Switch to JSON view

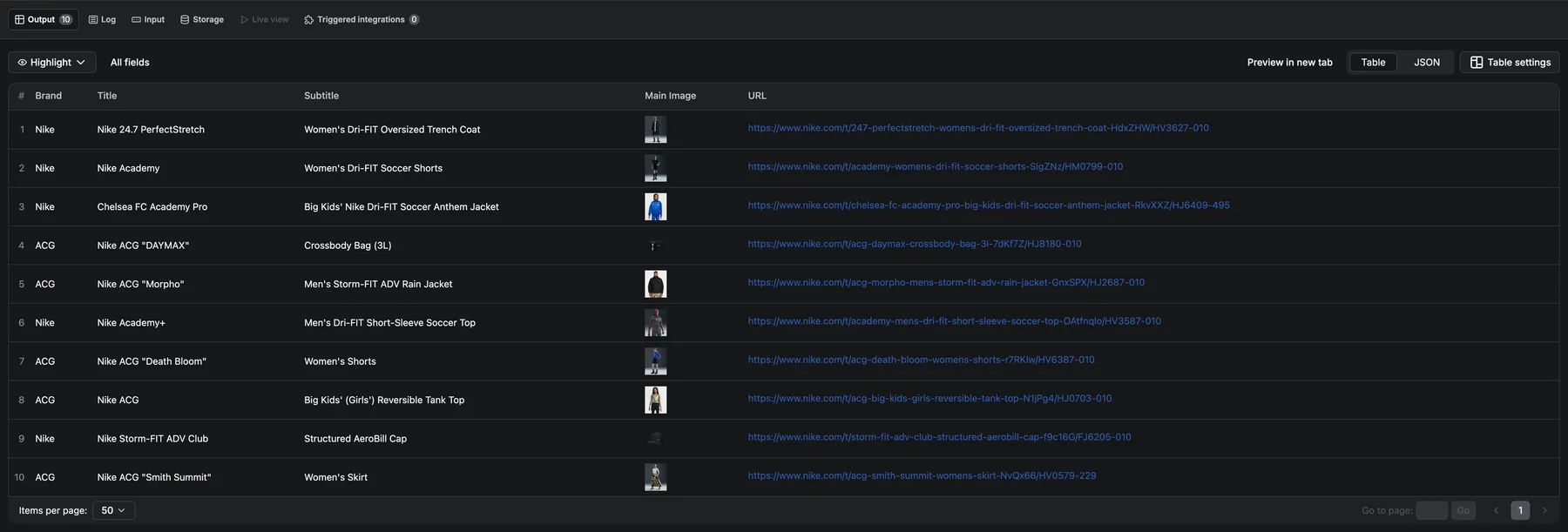(x=1426, y=63)
